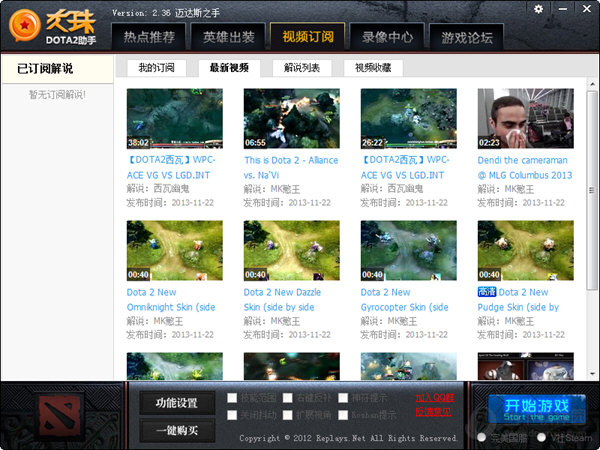The width and height of the screenshot is (600, 450).
Task: Minimize the assistant window
Action: [x=562, y=9]
